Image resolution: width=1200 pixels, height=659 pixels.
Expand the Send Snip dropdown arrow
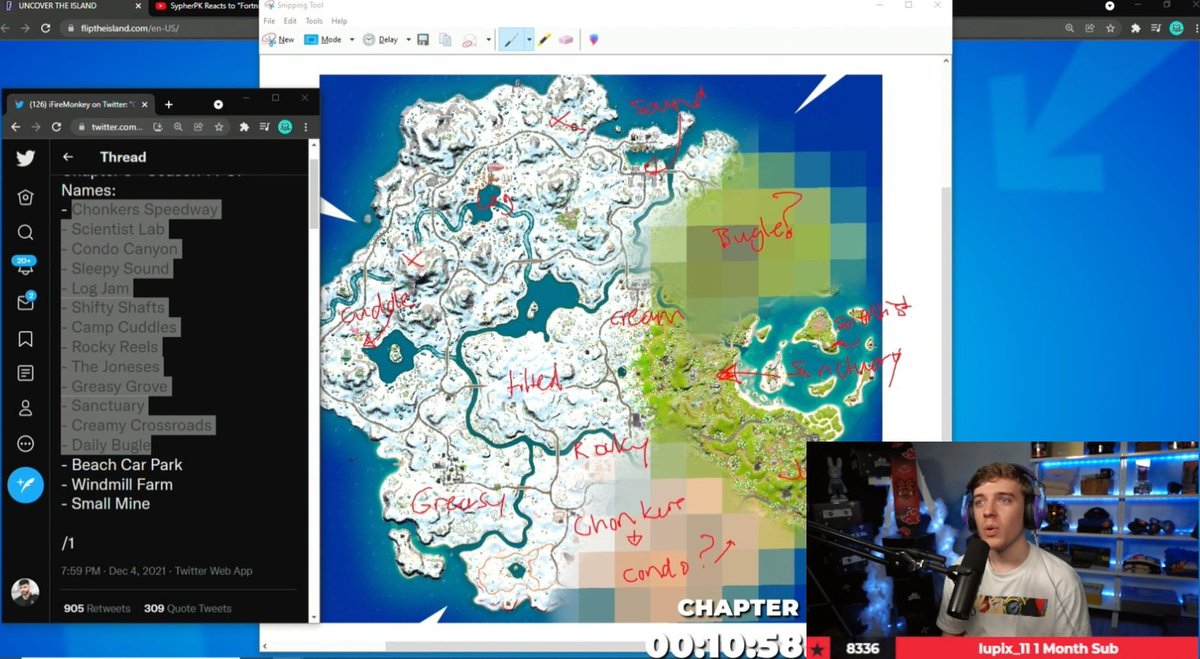pos(488,40)
